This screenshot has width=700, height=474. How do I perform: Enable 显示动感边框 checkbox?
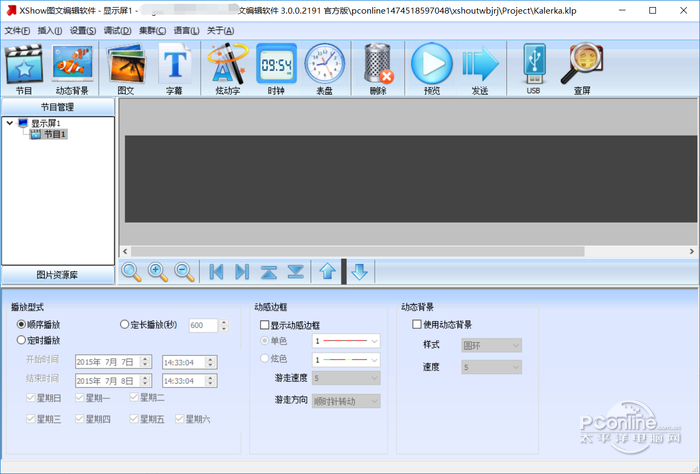[264, 325]
